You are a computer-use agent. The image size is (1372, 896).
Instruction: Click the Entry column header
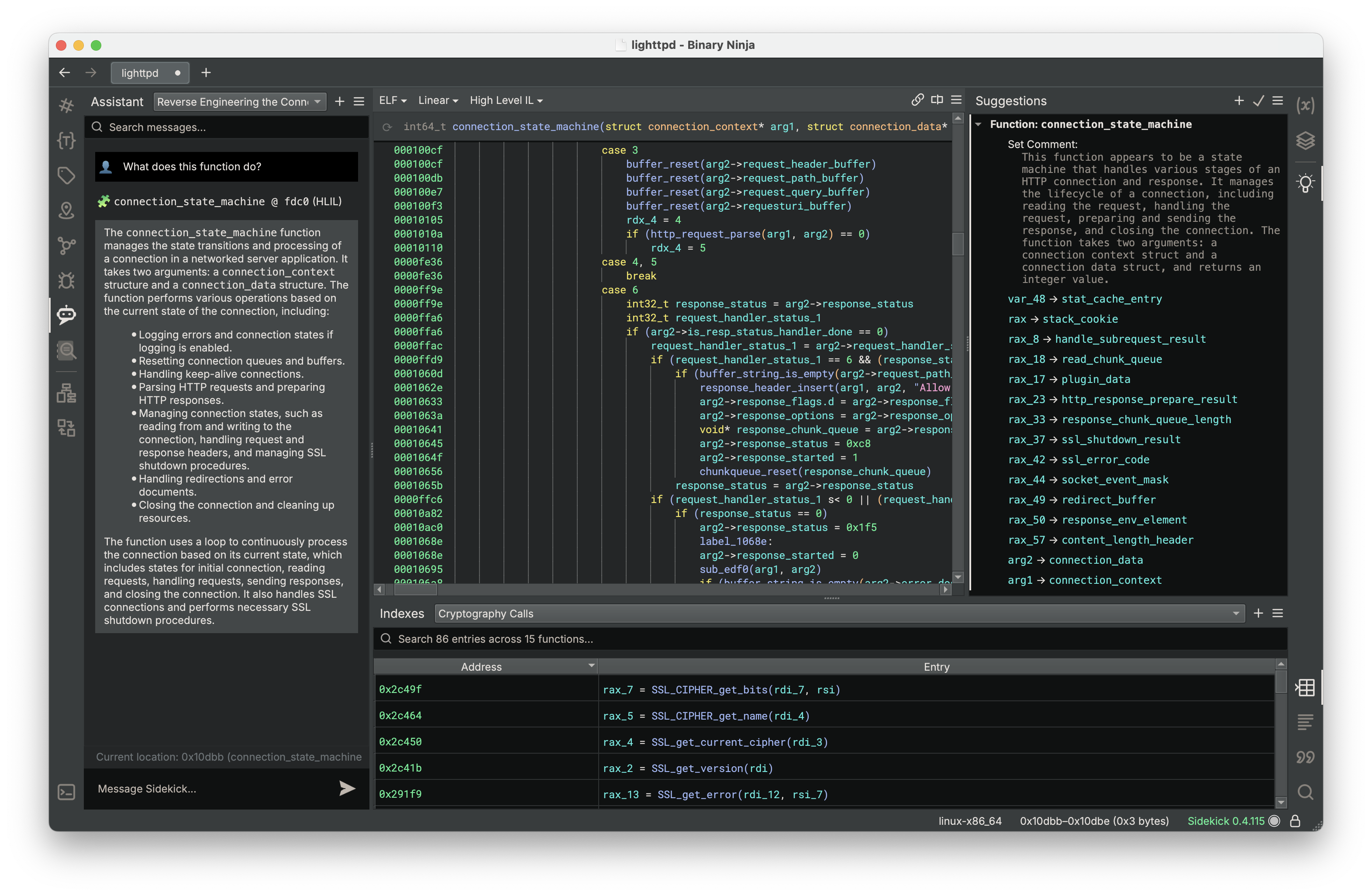(x=936, y=666)
